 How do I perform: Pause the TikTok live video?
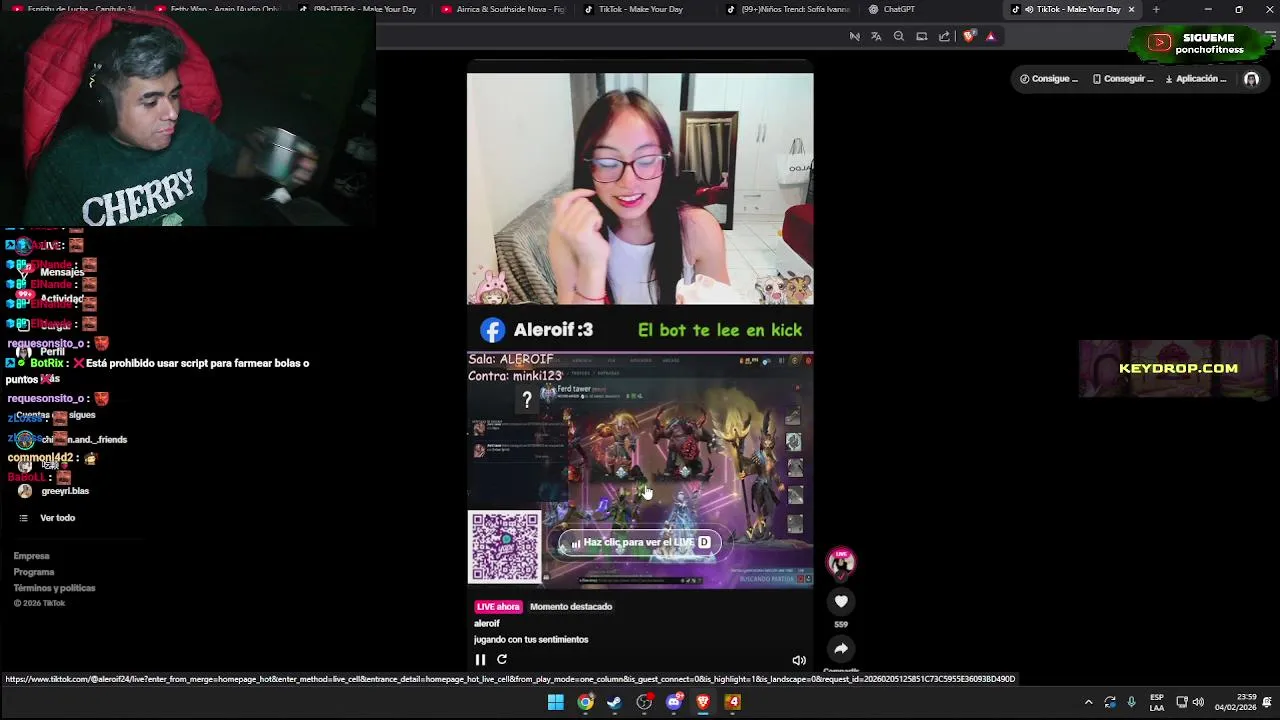point(480,660)
